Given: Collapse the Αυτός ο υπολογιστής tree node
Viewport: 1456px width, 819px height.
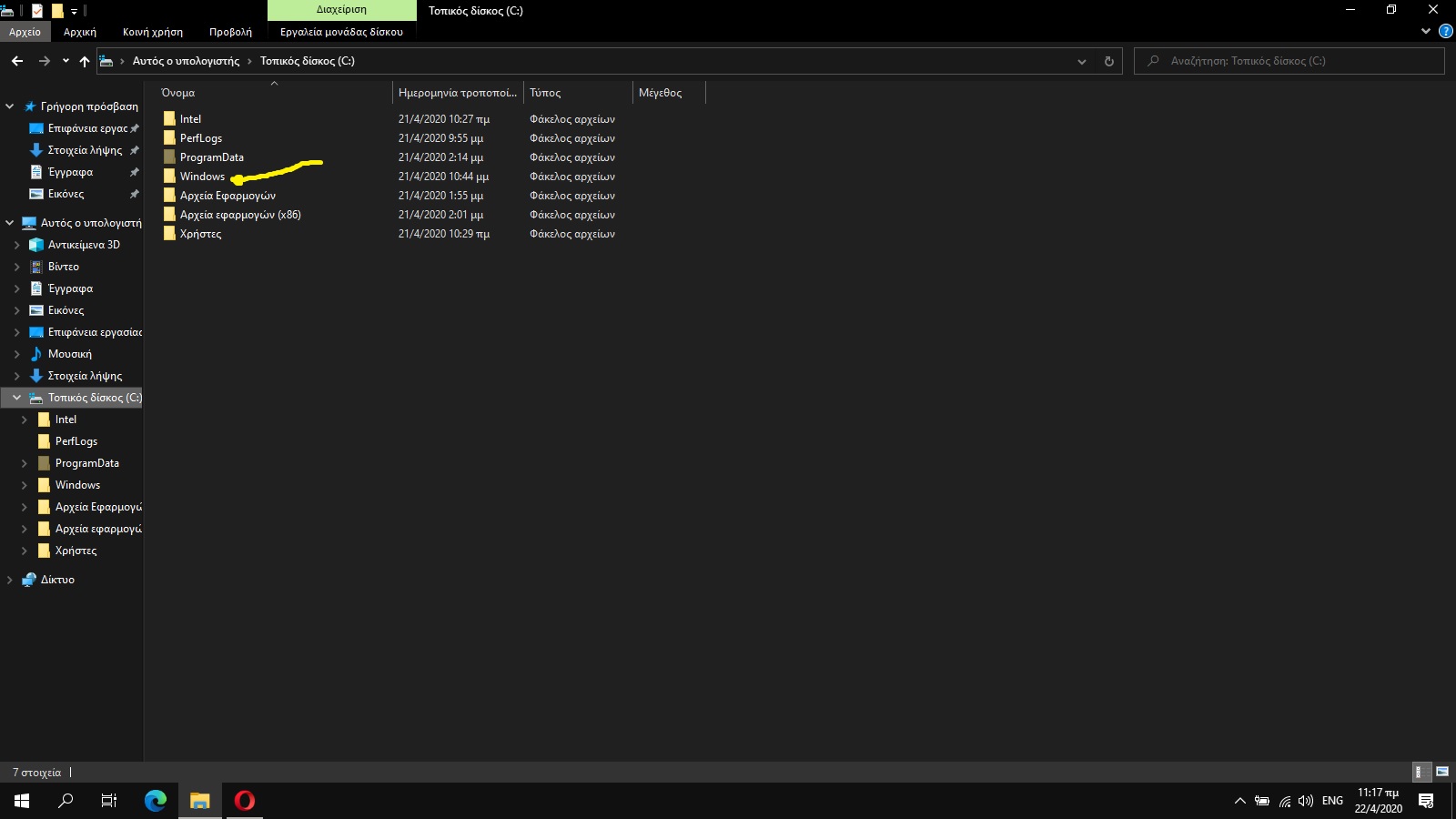Looking at the screenshot, I should pyautogui.click(x=10, y=223).
